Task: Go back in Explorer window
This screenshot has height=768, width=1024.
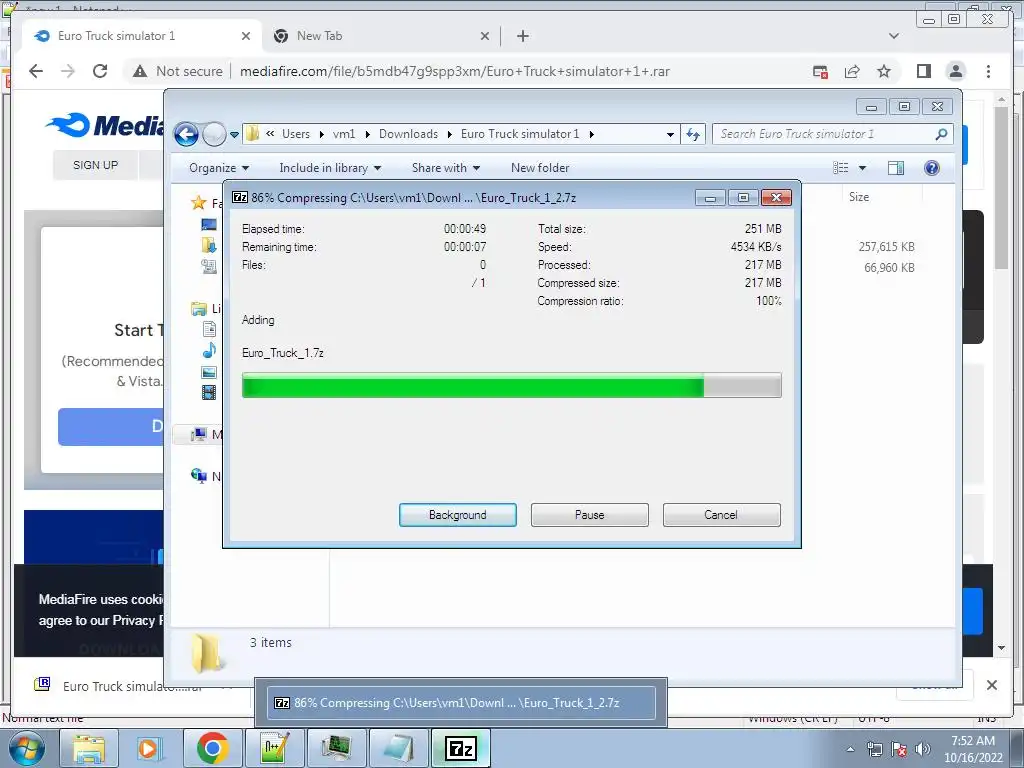Action: [x=186, y=135]
